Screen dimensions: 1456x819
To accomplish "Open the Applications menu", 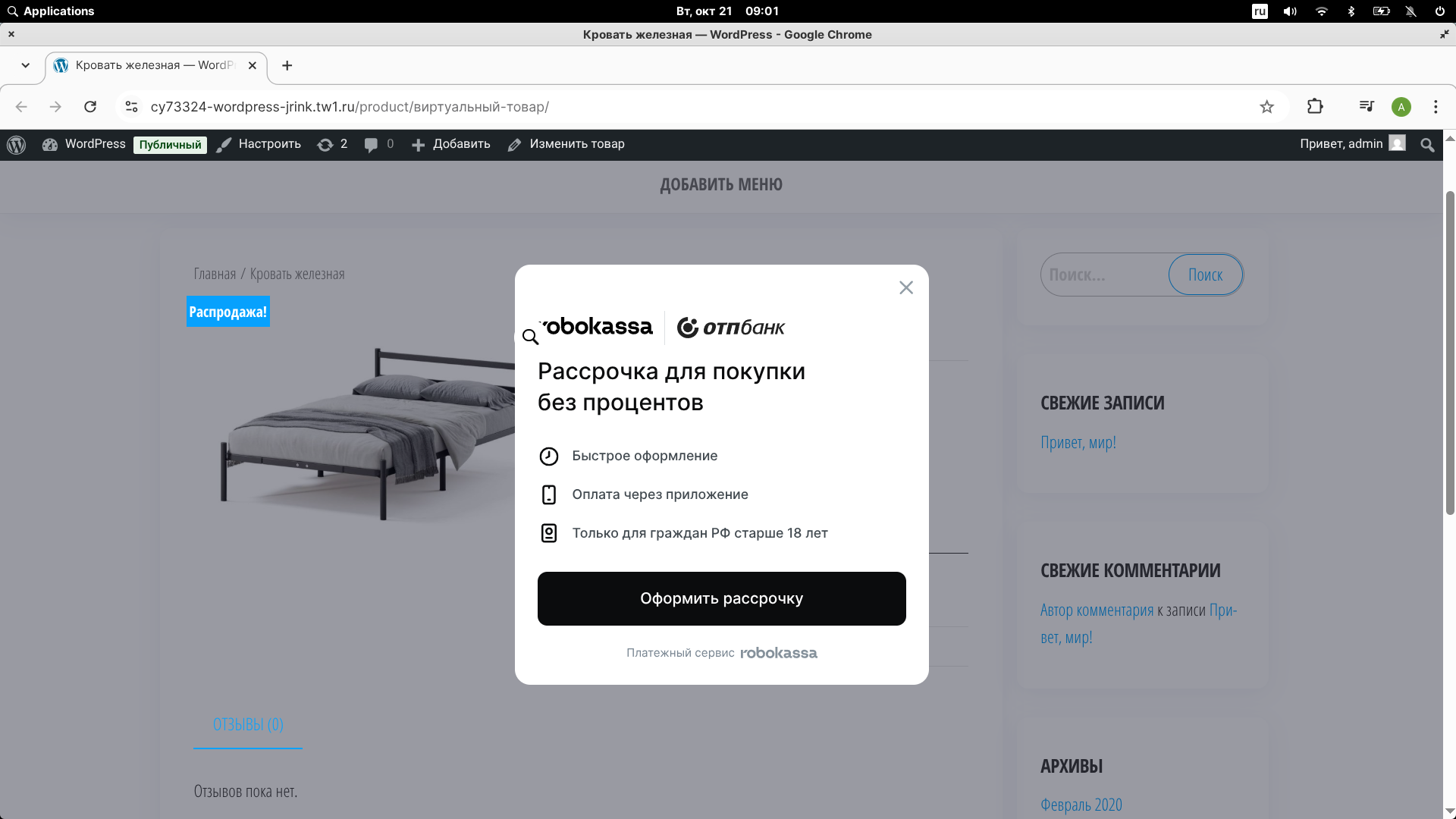I will tap(50, 11).
